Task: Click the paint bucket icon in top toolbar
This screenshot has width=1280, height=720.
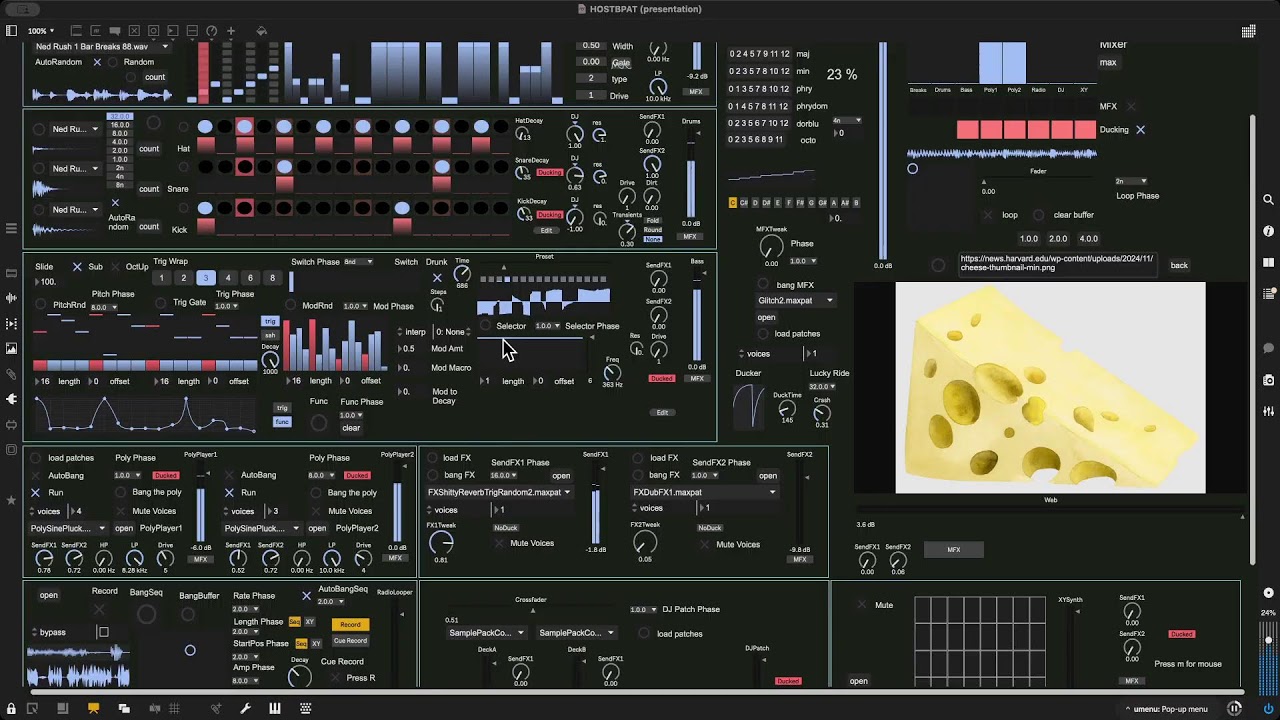Action: [x=262, y=31]
